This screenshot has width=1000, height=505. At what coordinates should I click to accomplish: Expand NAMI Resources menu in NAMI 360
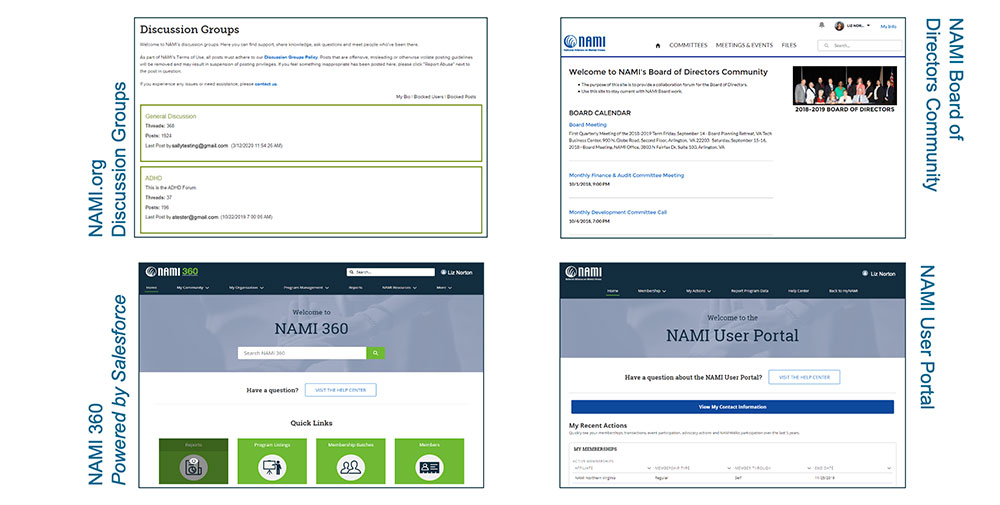[x=399, y=288]
